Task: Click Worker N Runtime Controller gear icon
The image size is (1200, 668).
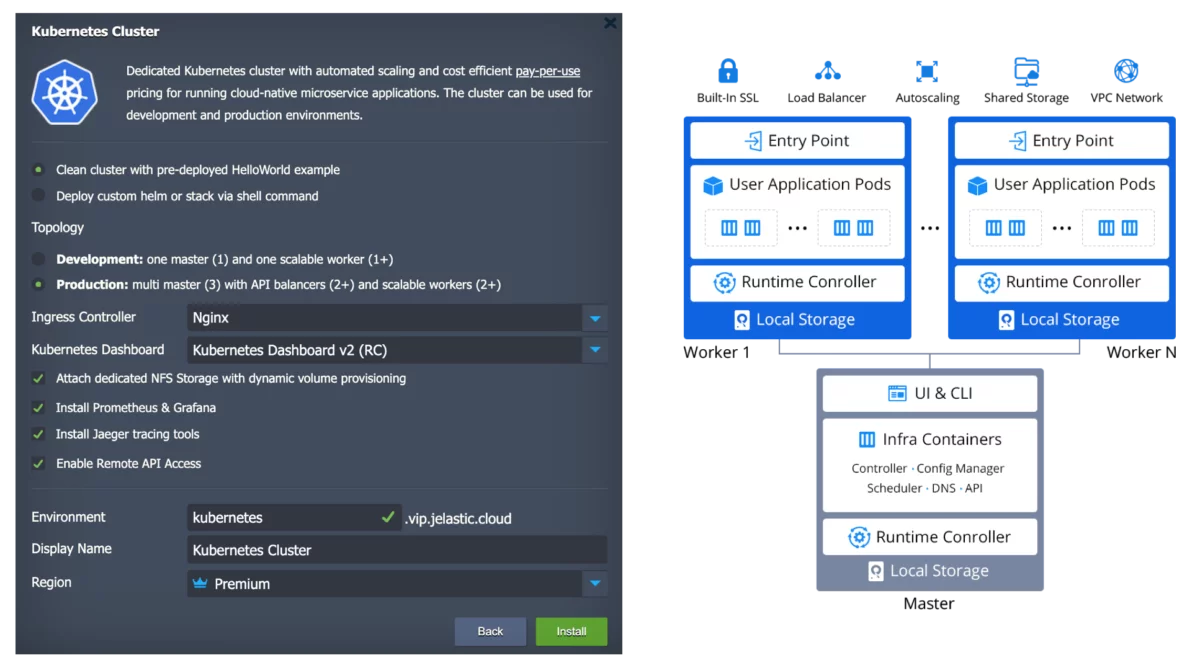Action: 989,283
